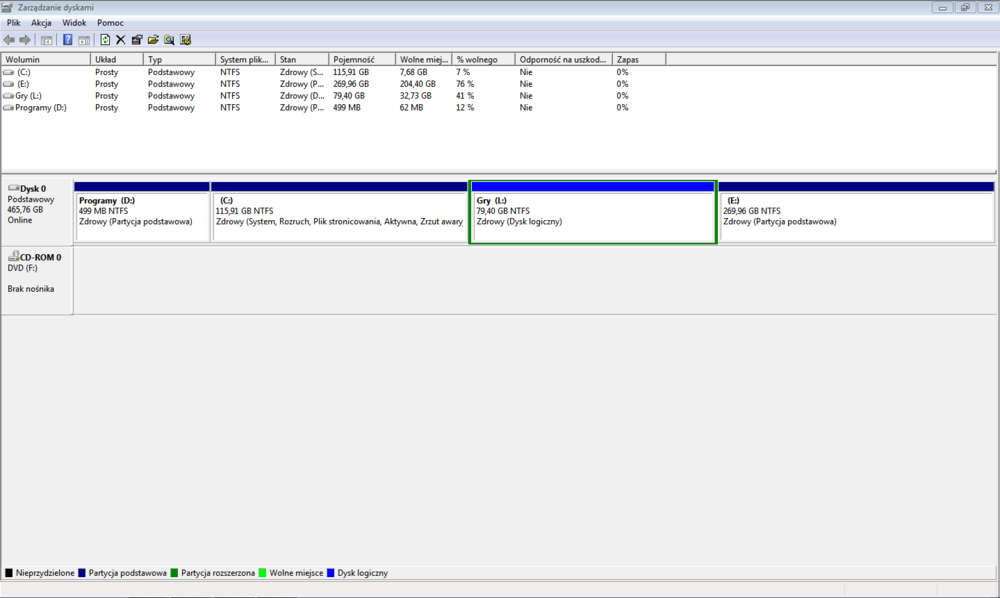Viewport: 1000px width, 598px height.
Task: Open the Pomoc menu
Action: pos(110,23)
